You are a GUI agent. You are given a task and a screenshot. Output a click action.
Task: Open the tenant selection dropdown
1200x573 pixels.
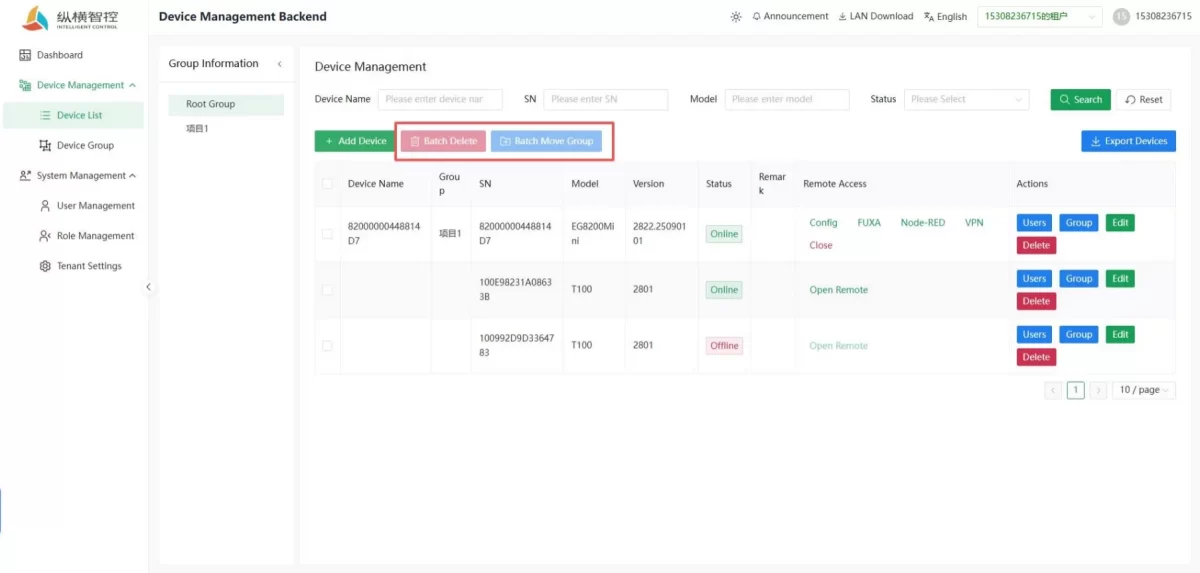[x=1040, y=17]
